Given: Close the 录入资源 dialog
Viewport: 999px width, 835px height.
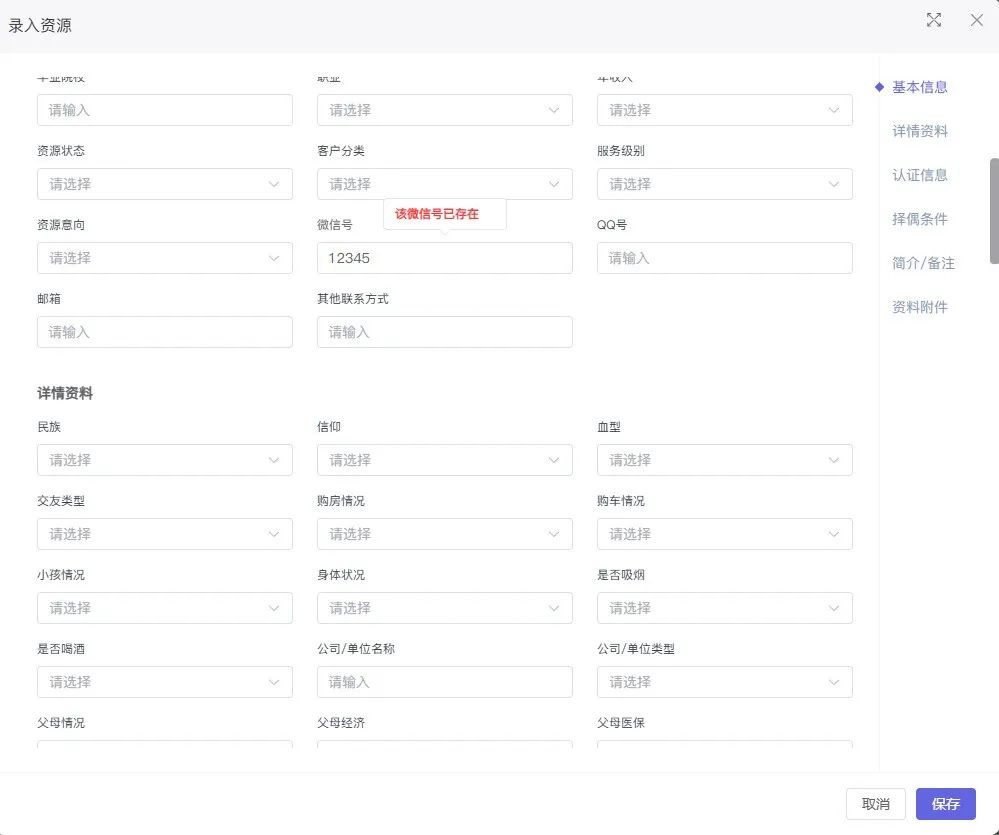Looking at the screenshot, I should (x=977, y=20).
